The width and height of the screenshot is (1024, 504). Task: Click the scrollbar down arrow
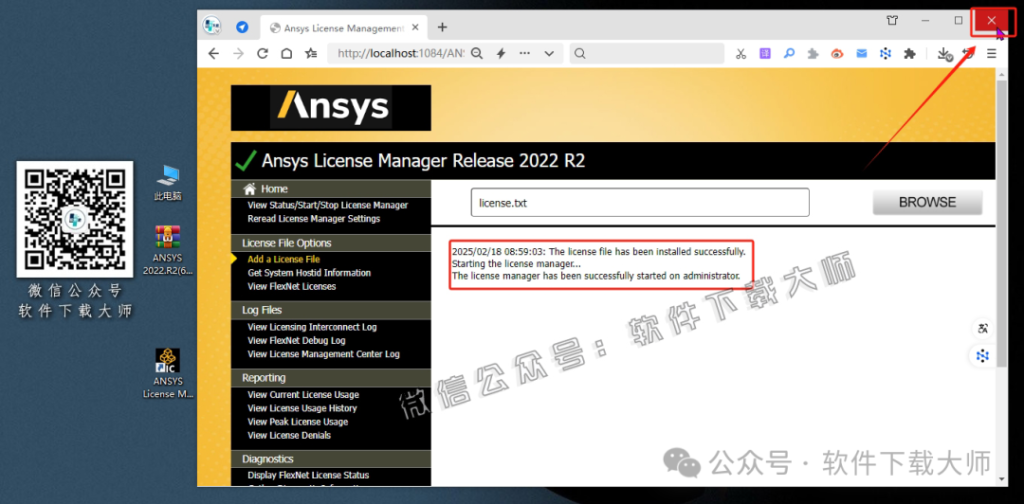tap(1002, 479)
